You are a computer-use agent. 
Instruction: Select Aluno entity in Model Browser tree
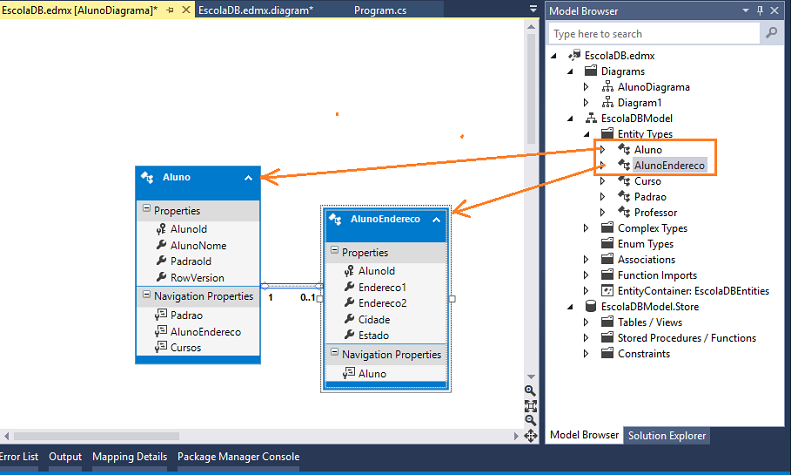(x=648, y=150)
